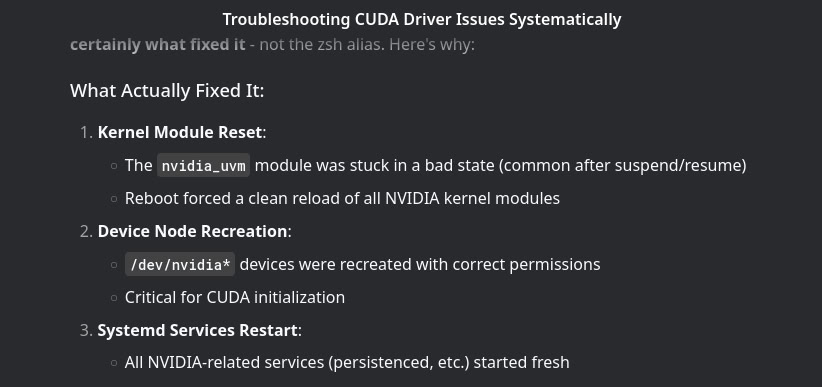Click the /dev/nvidia* inline code snippet
The width and height of the screenshot is (822, 387).
pyautogui.click(x=180, y=264)
